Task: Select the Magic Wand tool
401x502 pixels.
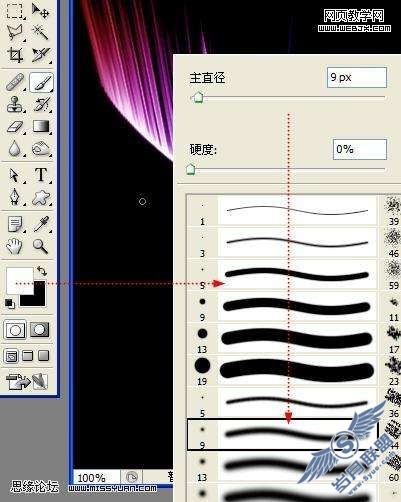Action: click(41, 33)
